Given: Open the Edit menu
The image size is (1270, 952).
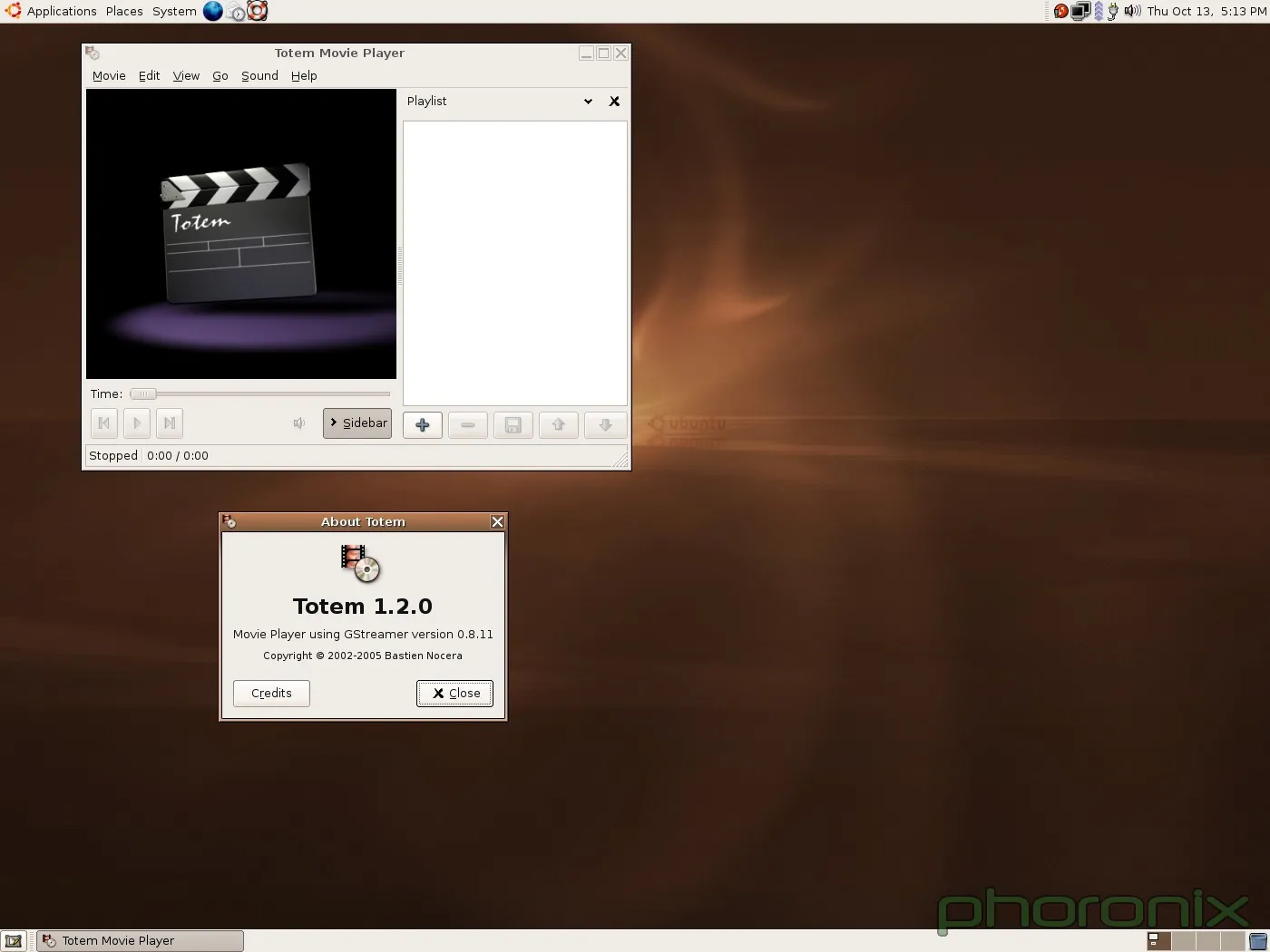Looking at the screenshot, I should point(149,76).
